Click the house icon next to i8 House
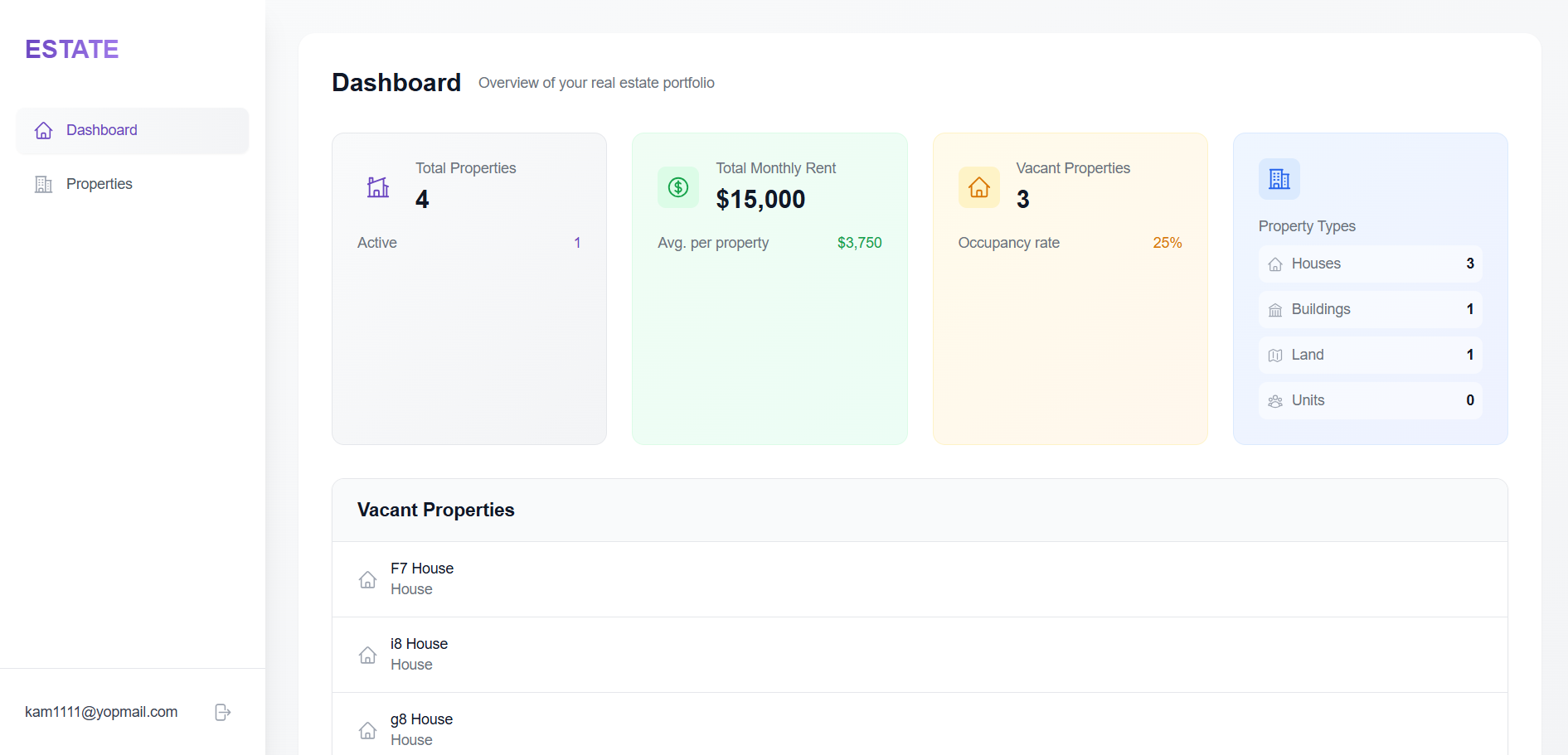Screen dimensions: 1568x755 coord(367,655)
